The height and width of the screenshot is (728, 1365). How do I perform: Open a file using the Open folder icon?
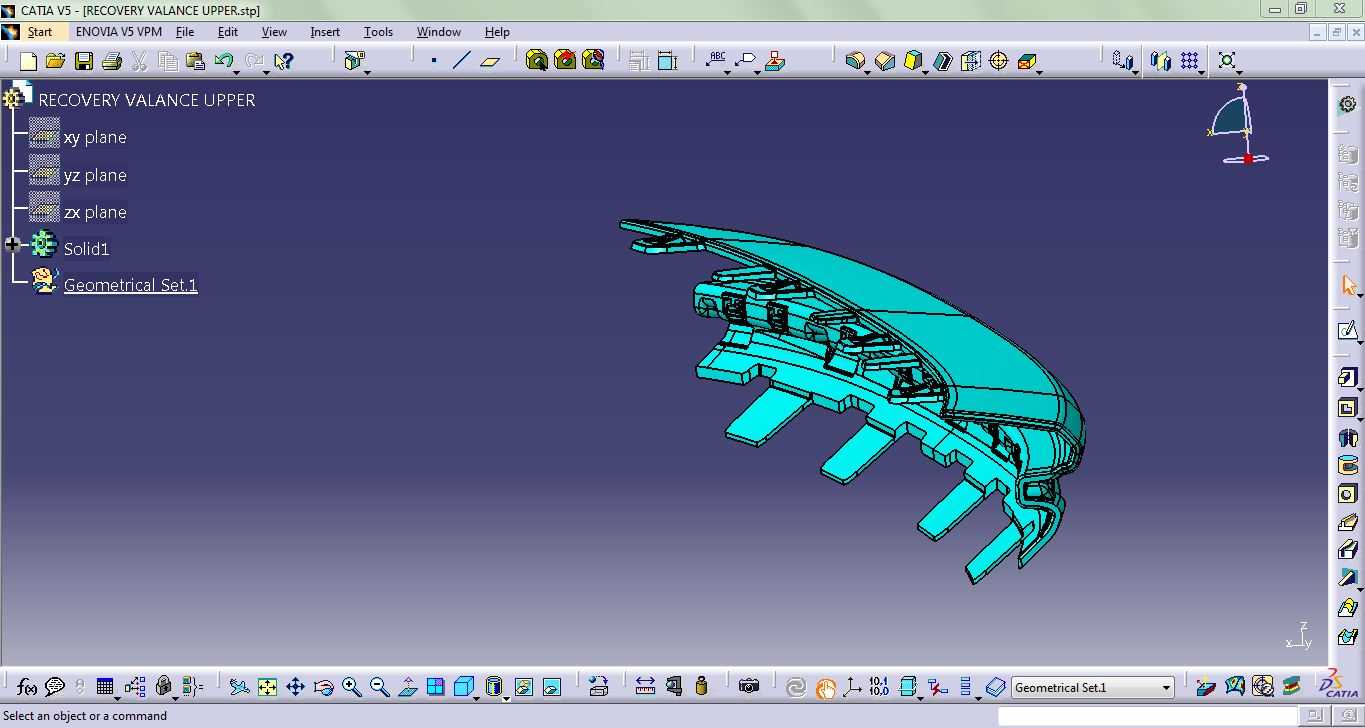pyautogui.click(x=56, y=61)
